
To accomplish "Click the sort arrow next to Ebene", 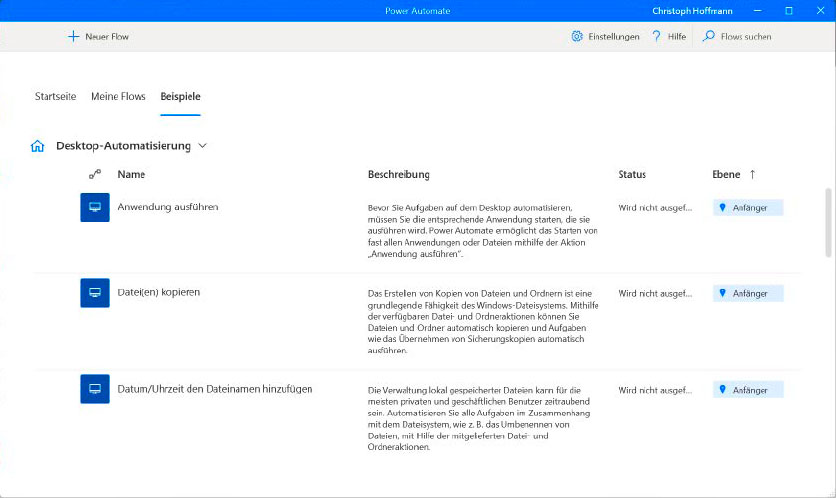I will [752, 174].
